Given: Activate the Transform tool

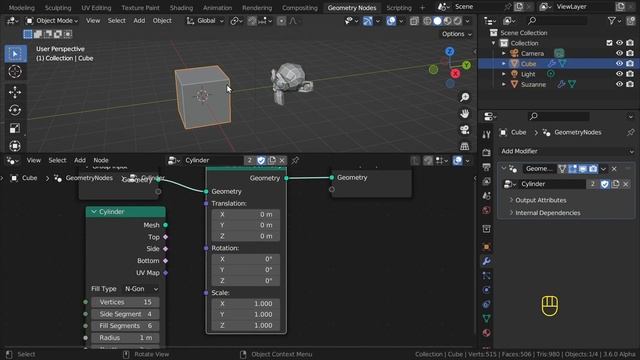Looking at the screenshot, I should (15, 146).
